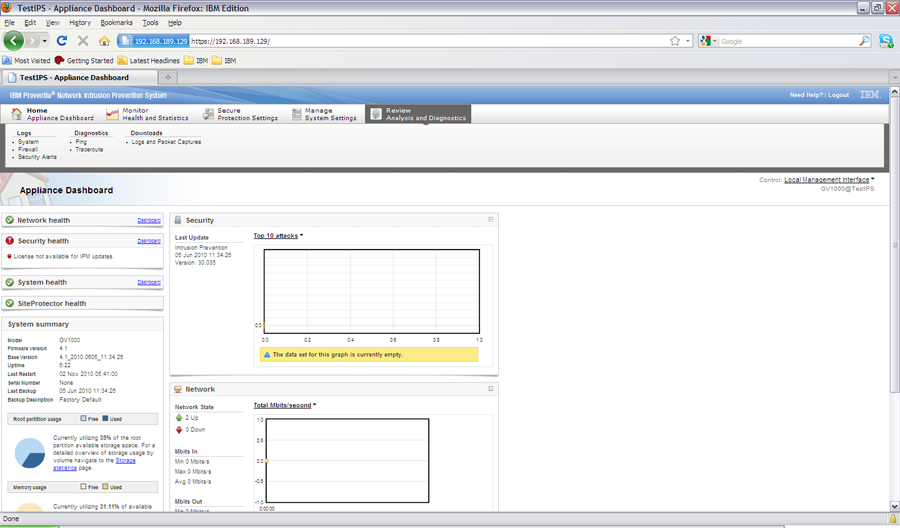Open the Top 10 attacks dropdown
Viewport: 900px width, 528px height.
pyautogui.click(x=278, y=235)
